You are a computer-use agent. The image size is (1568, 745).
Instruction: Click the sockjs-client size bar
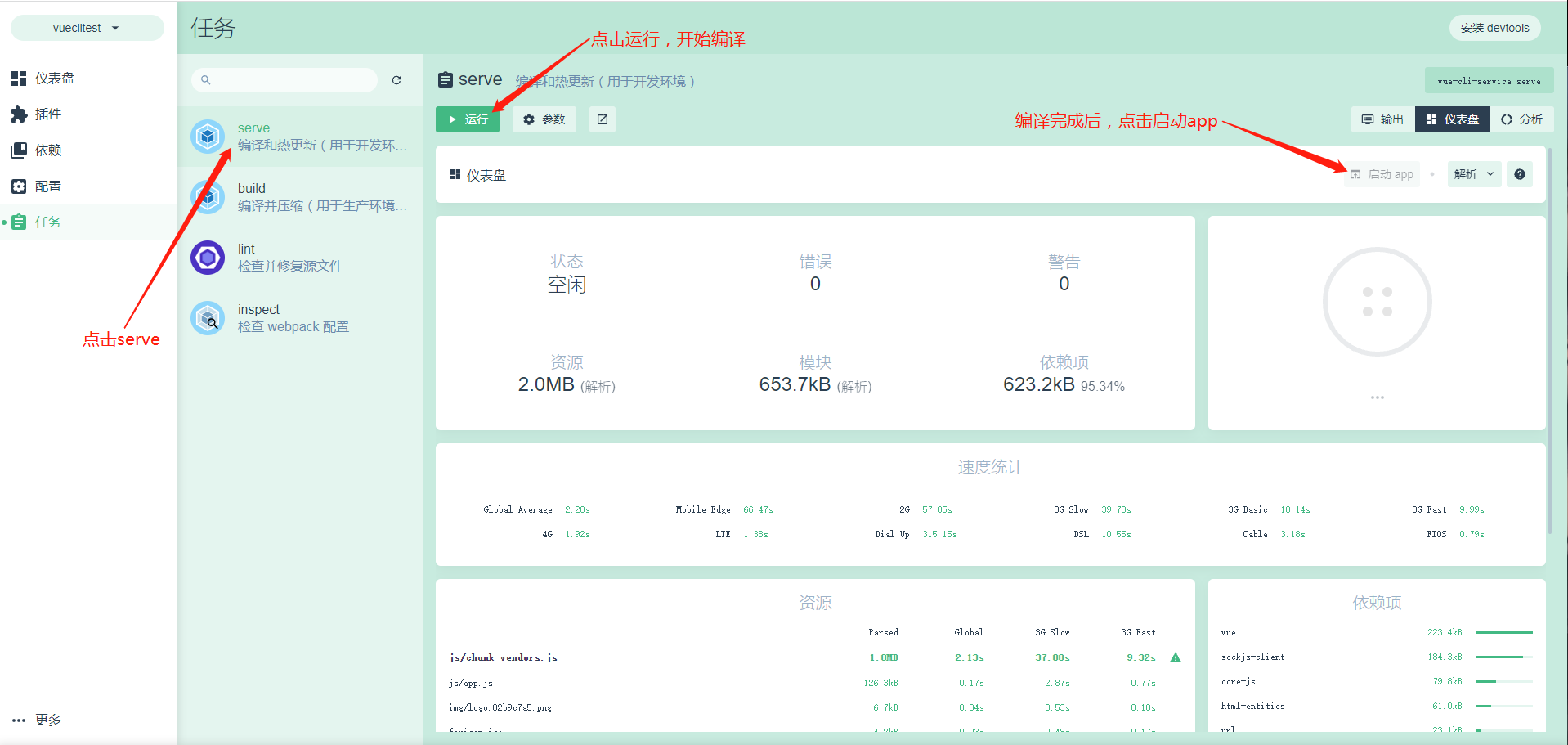1504,657
